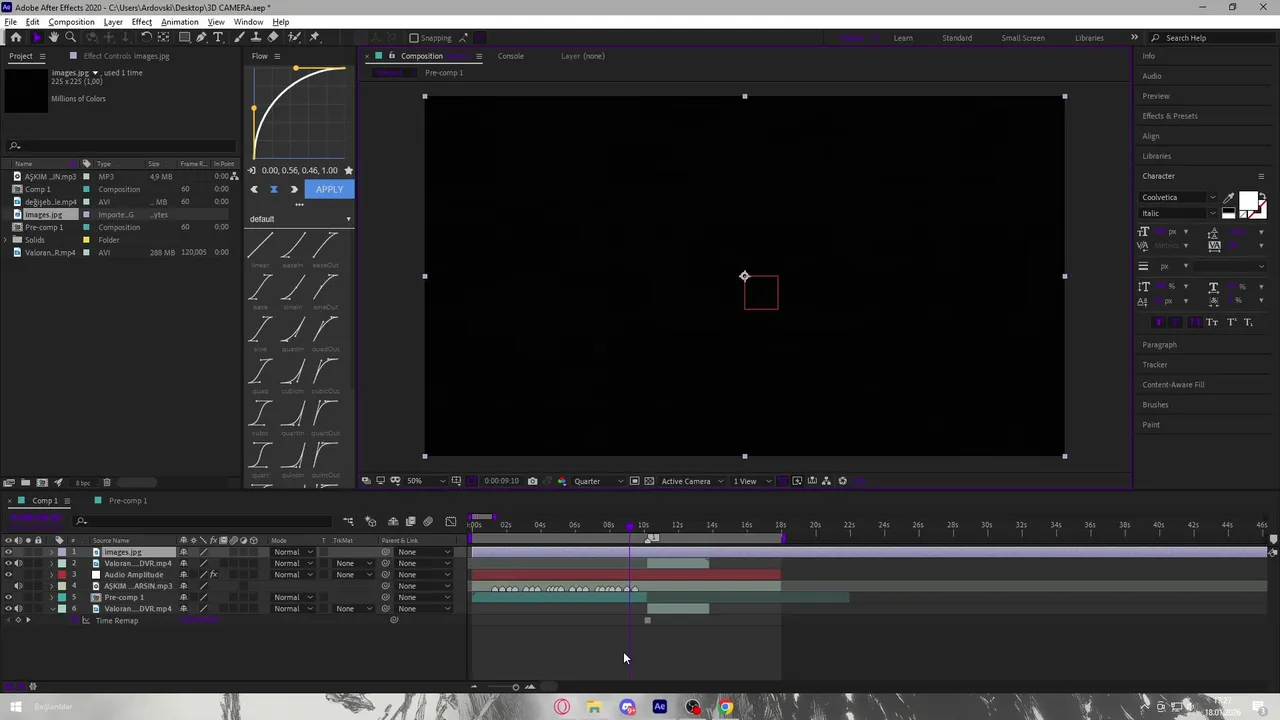Click the motion blur enable icon in the timeline
The image size is (1280, 720).
tap(428, 522)
